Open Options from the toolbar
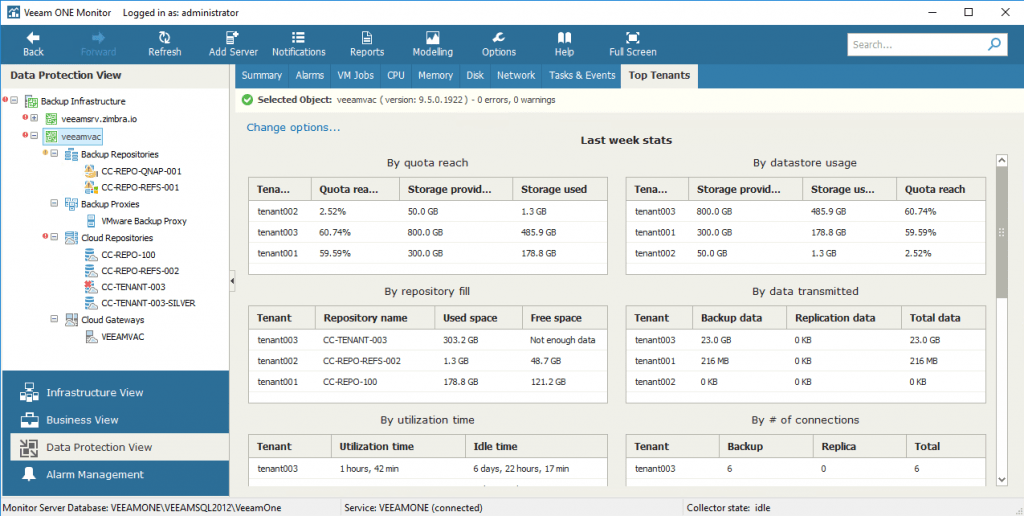The width and height of the screenshot is (1024, 516). click(x=499, y=44)
